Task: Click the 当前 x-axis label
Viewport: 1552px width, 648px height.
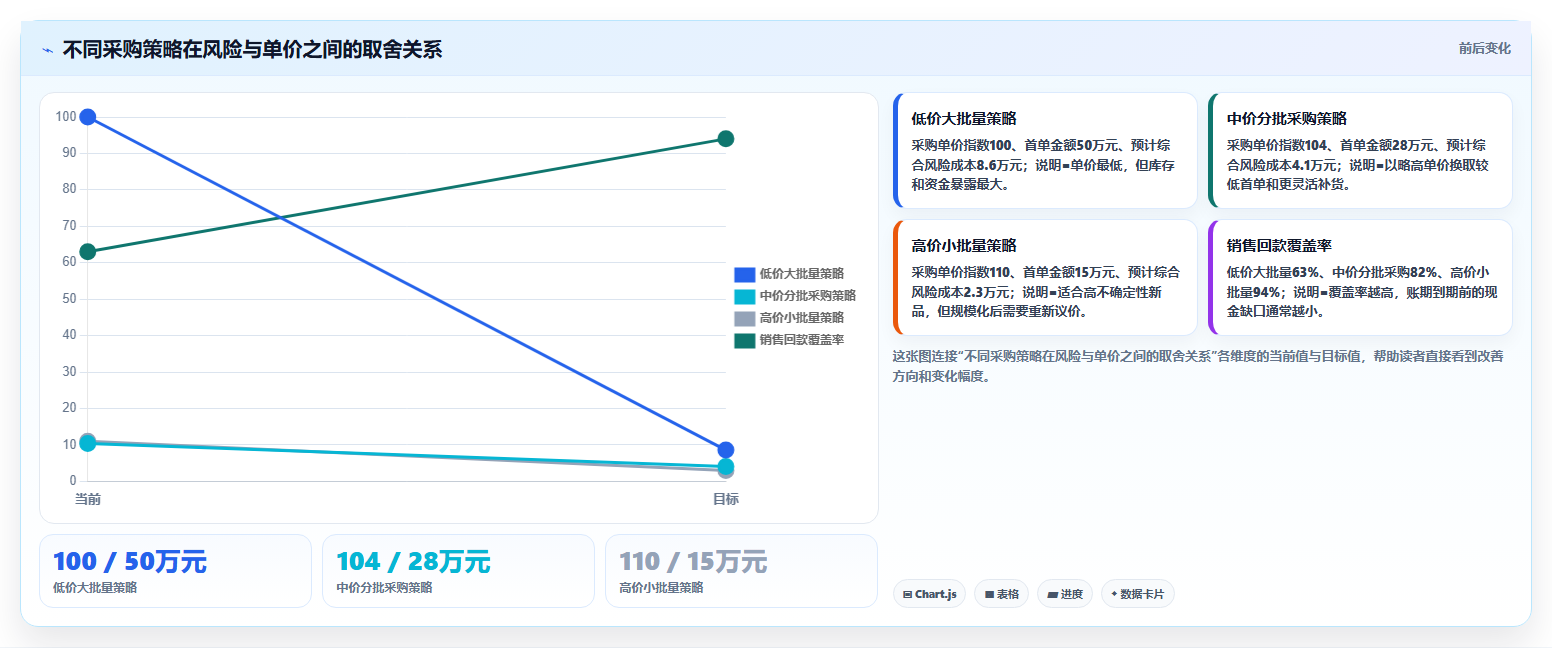Action: tap(87, 499)
